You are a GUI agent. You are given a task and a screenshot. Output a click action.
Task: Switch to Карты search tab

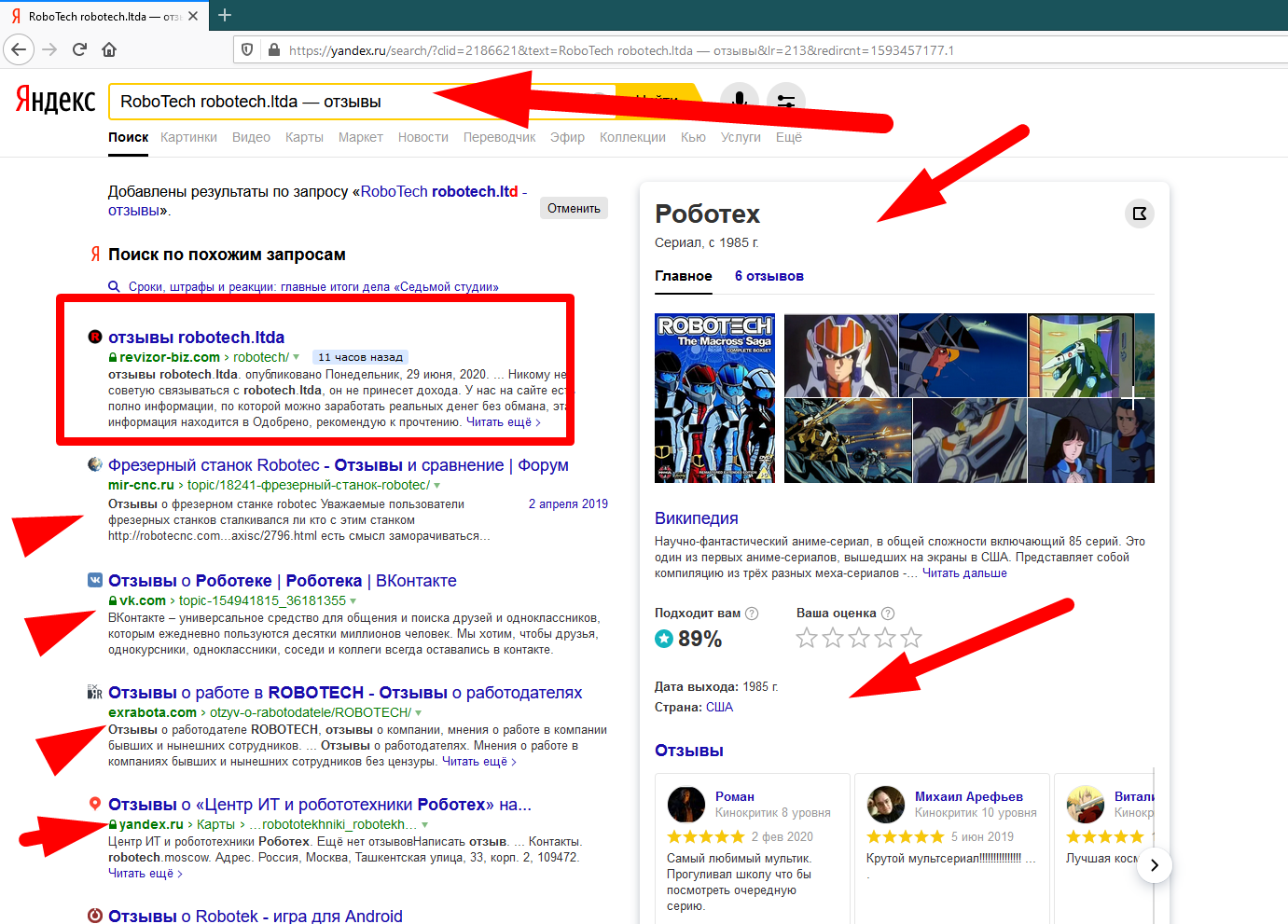pyautogui.click(x=304, y=137)
